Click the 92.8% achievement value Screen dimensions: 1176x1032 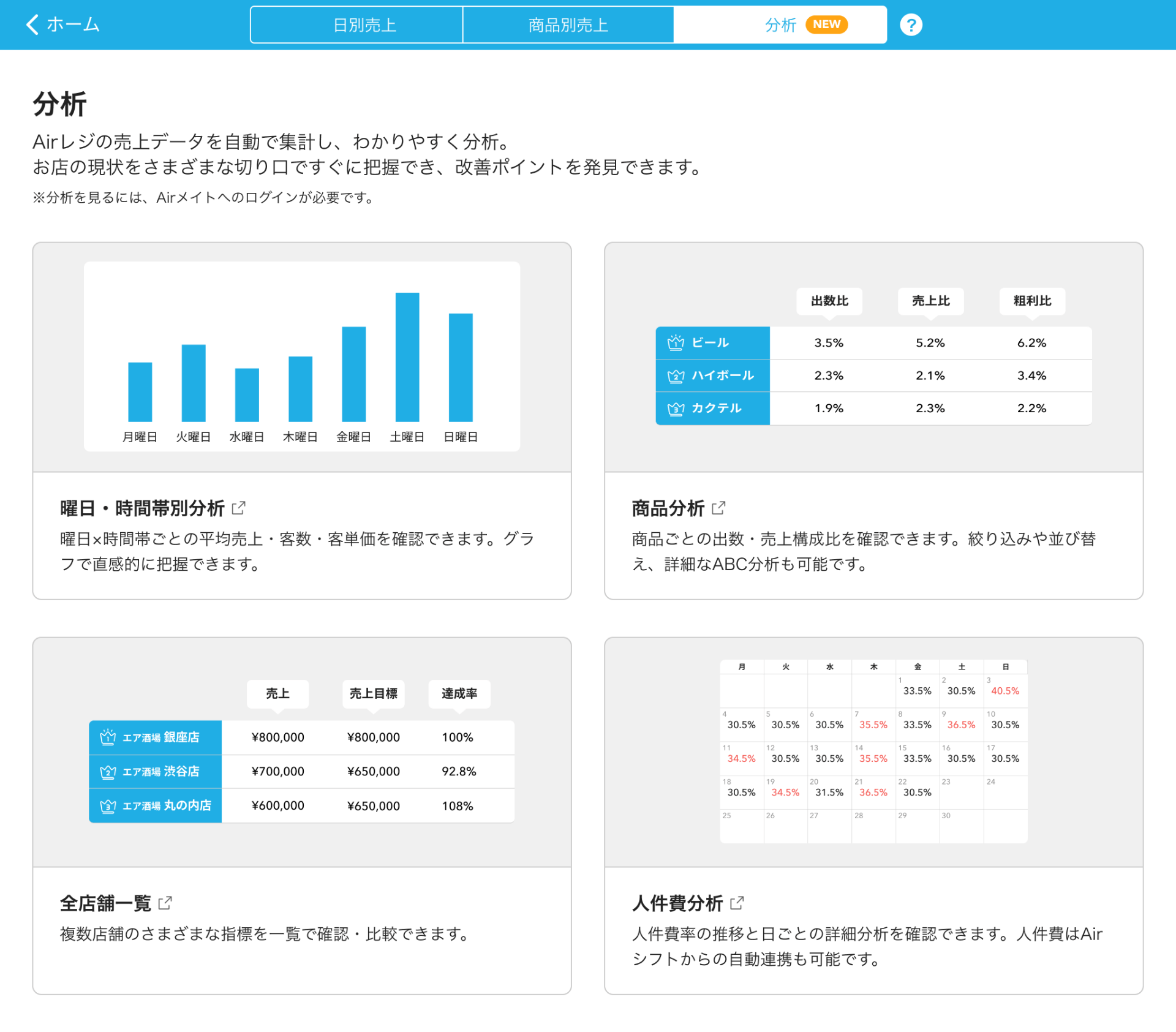pyautogui.click(x=459, y=772)
